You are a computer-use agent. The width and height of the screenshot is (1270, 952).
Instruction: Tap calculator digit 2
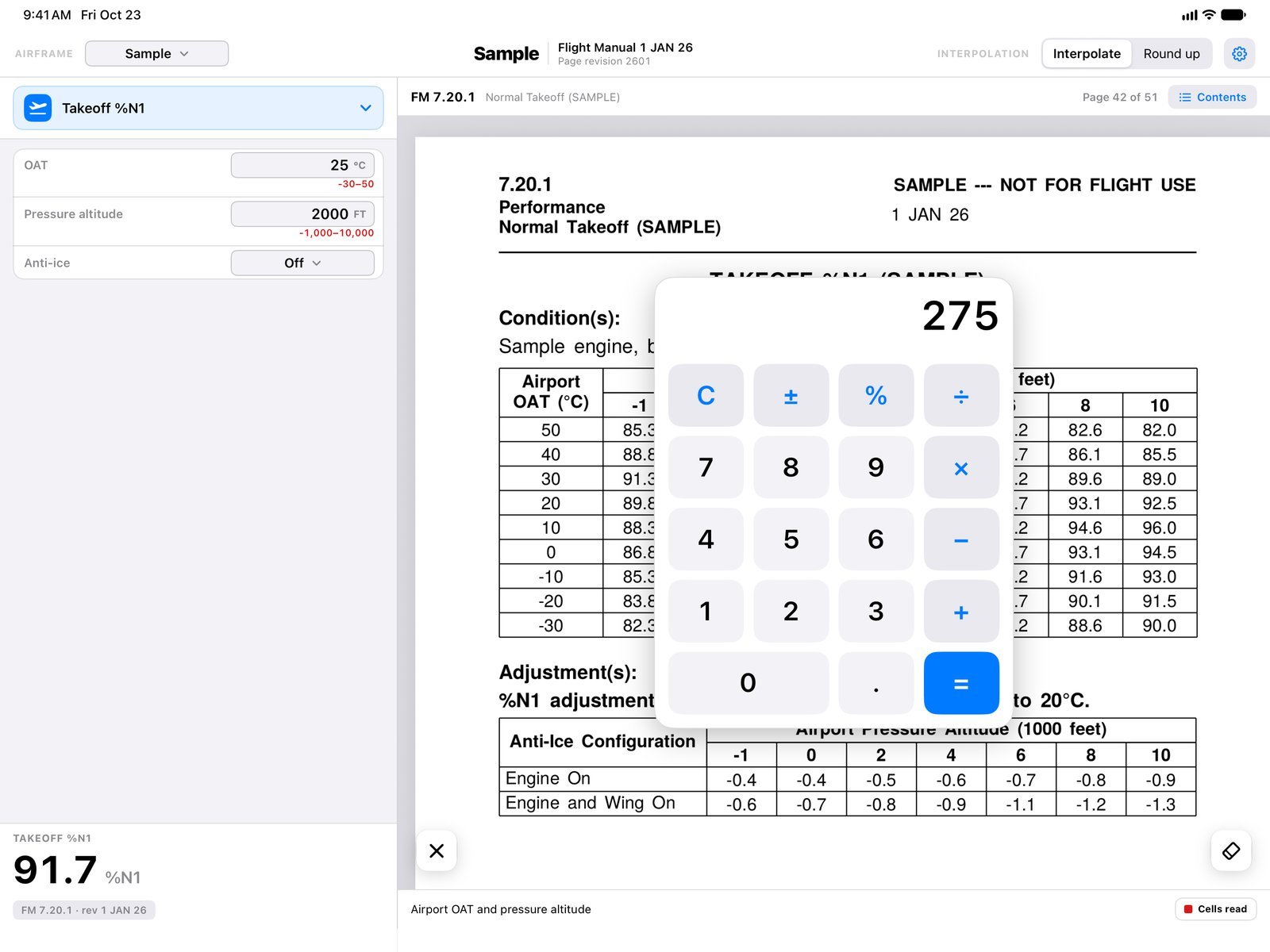coord(791,611)
